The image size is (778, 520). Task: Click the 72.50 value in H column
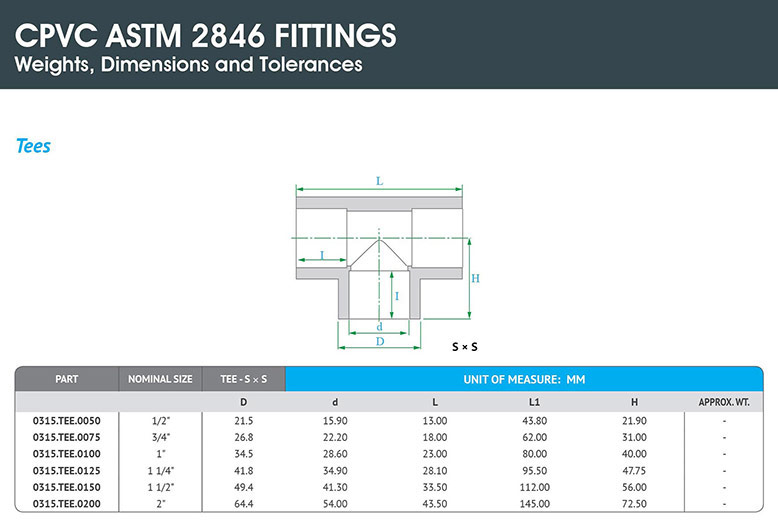633,504
